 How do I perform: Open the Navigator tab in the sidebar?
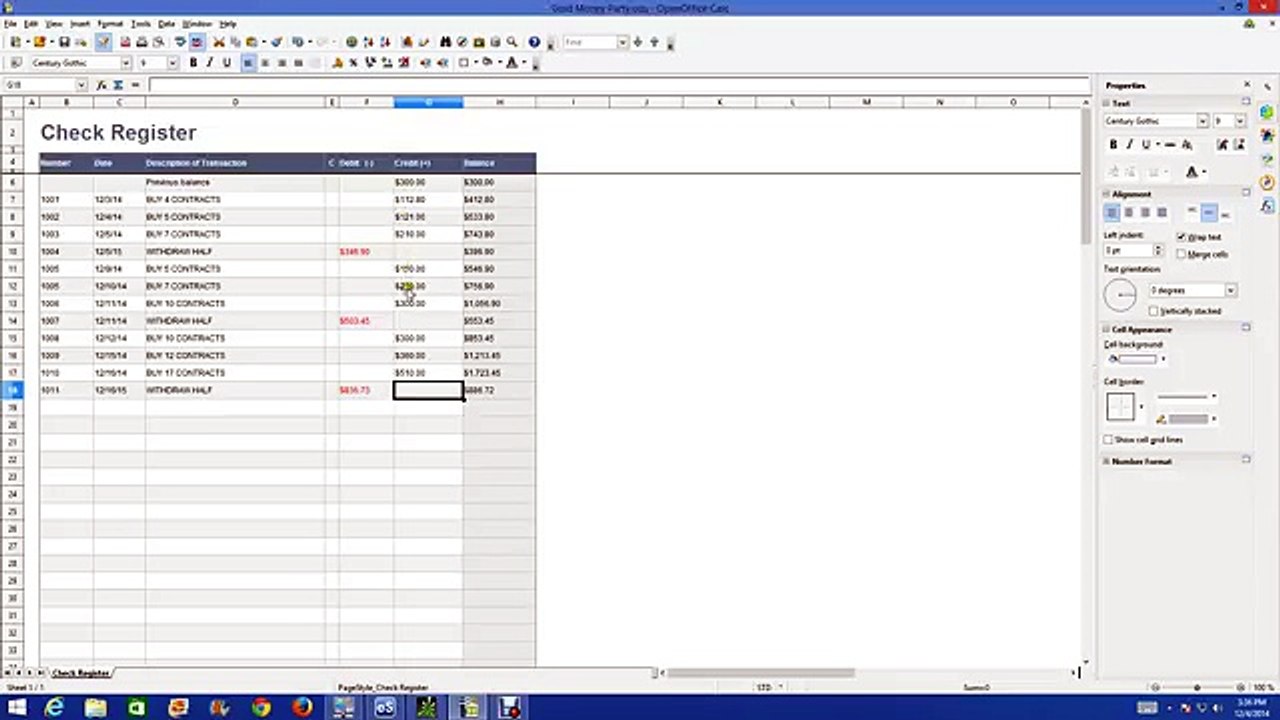1267,182
